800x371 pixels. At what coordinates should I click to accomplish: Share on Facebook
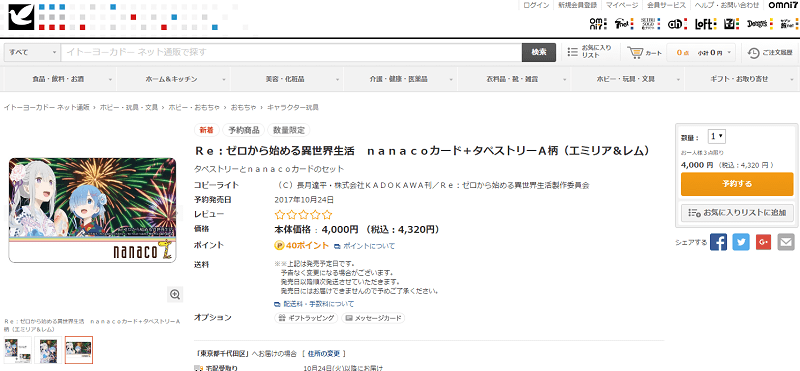pyautogui.click(x=718, y=242)
